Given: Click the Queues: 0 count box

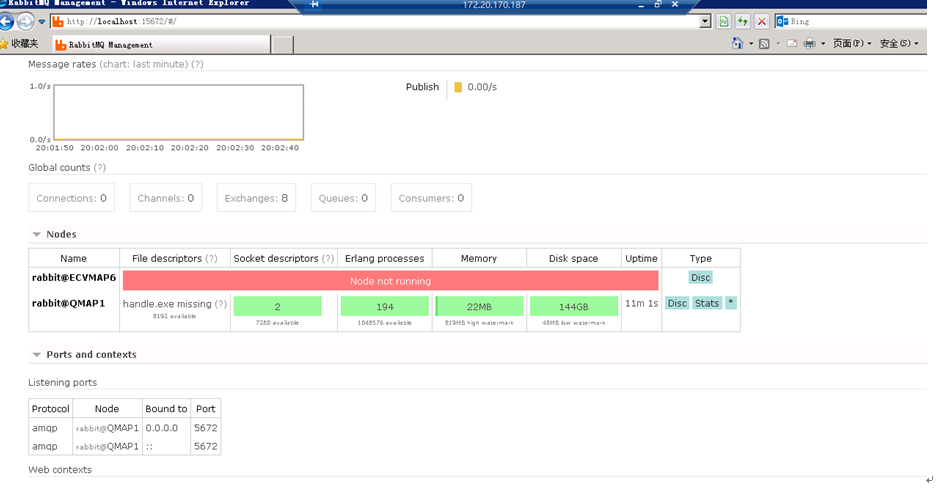Looking at the screenshot, I should click(x=343, y=198).
